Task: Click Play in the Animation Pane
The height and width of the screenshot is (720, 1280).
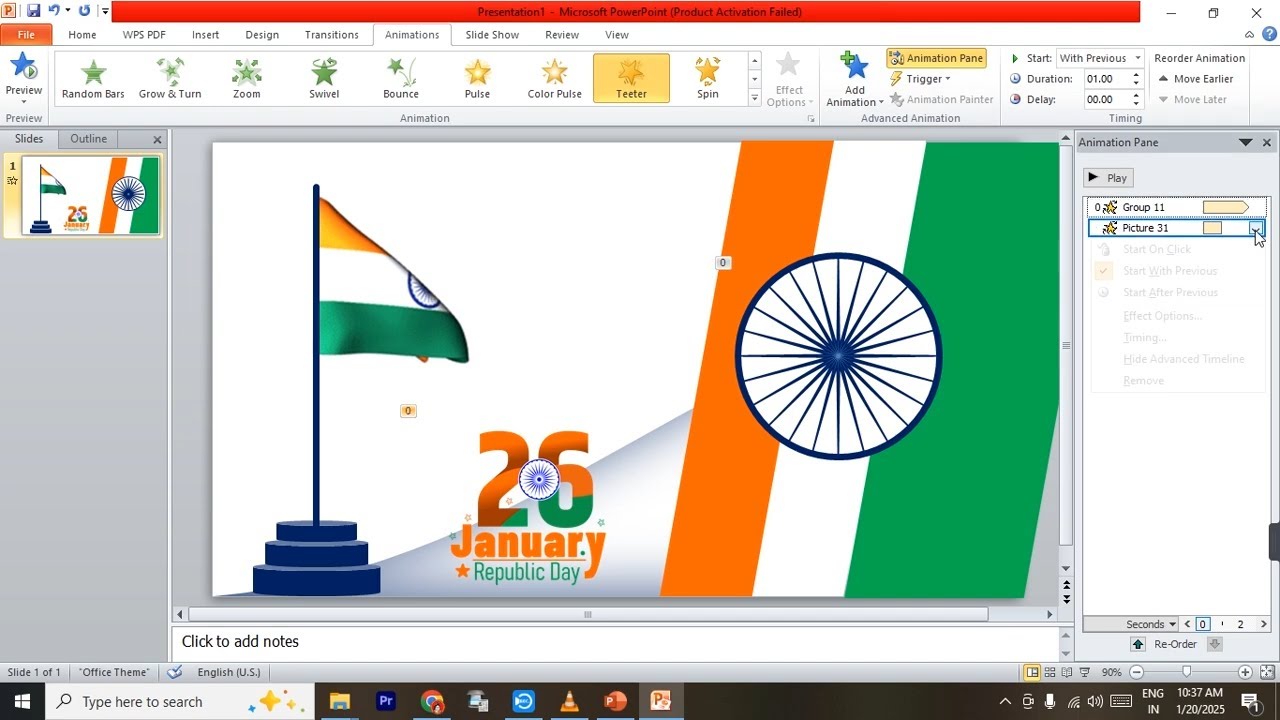Action: pyautogui.click(x=1108, y=178)
